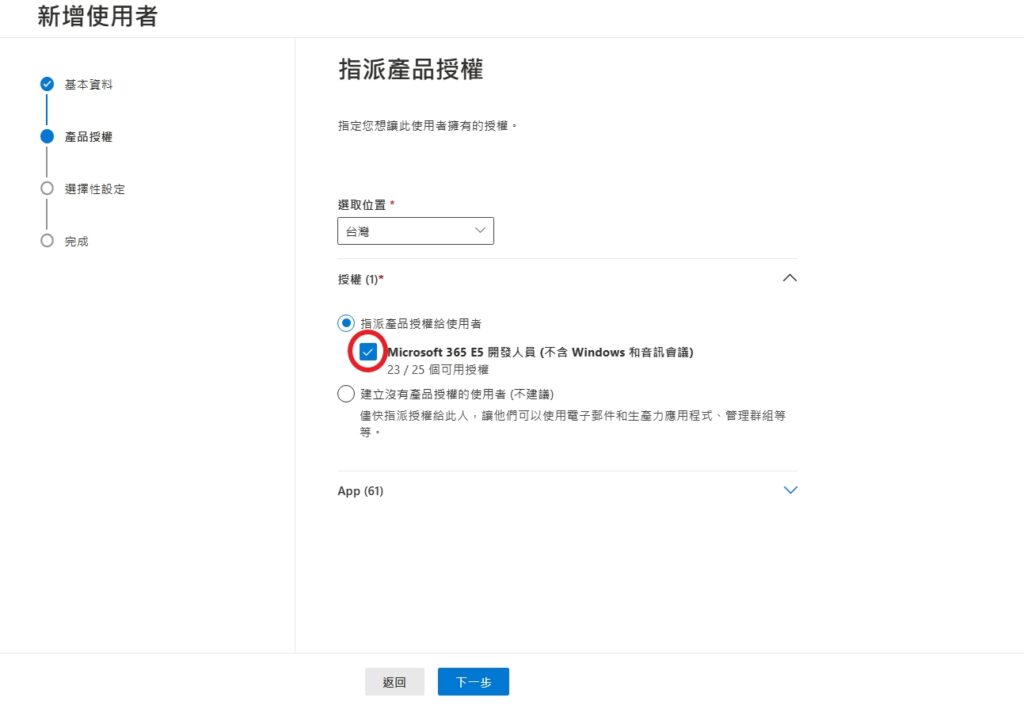Click the 授權 (1) section heading text

click(360, 279)
